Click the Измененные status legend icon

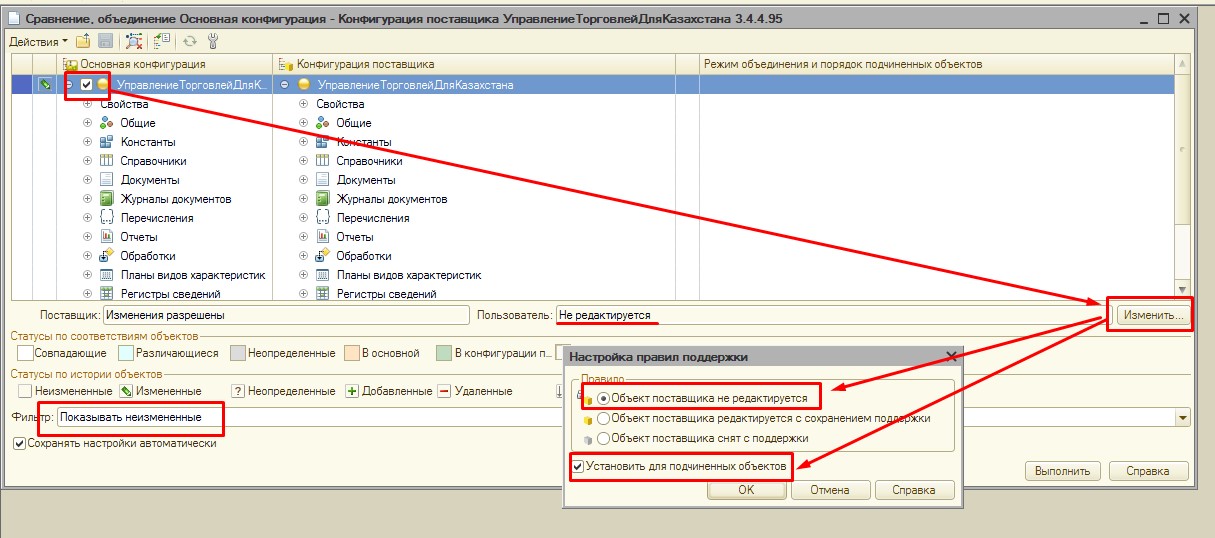(126, 391)
